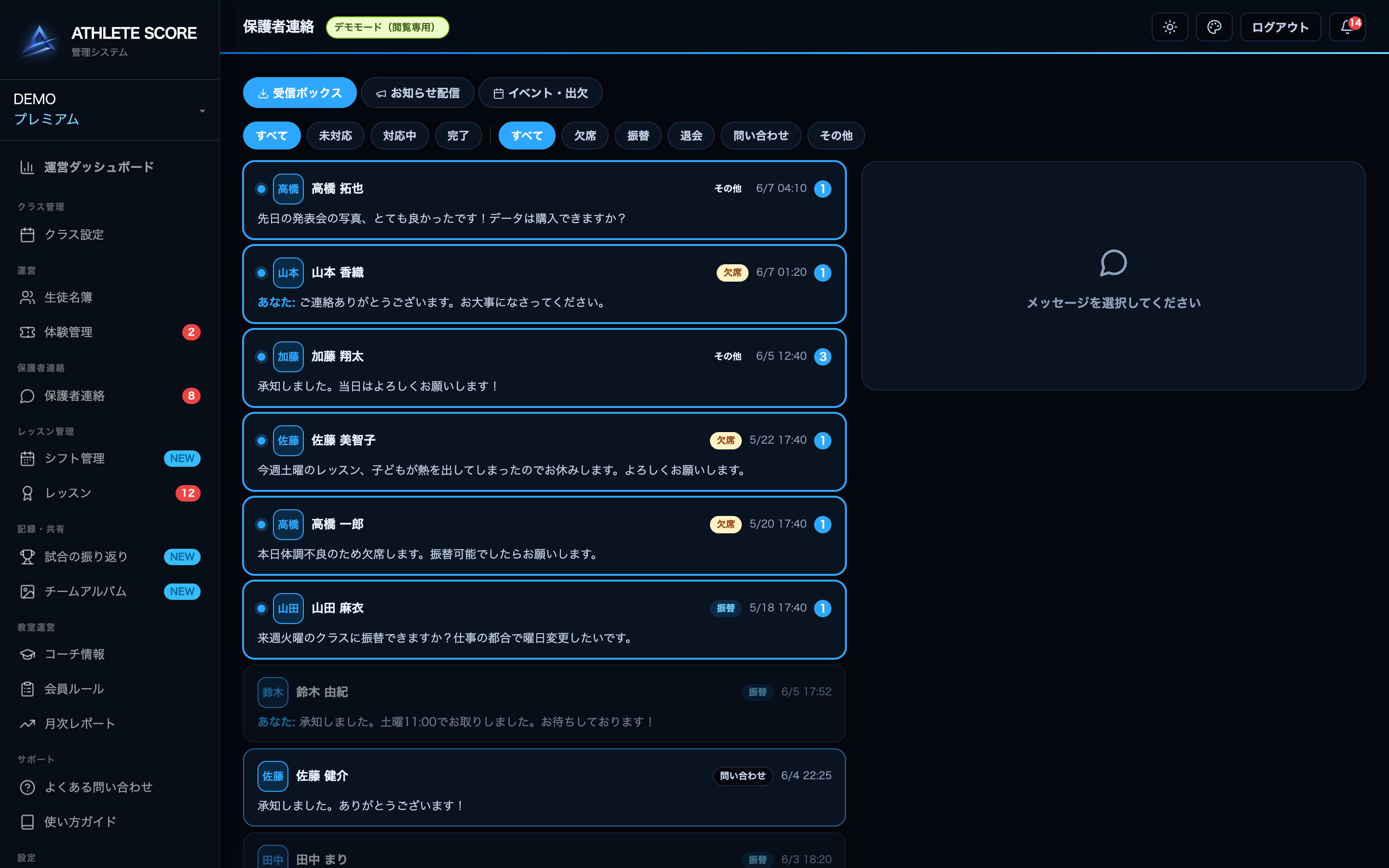Click the 月次レポート trend icon
The width and height of the screenshot is (1389, 868).
(x=27, y=724)
